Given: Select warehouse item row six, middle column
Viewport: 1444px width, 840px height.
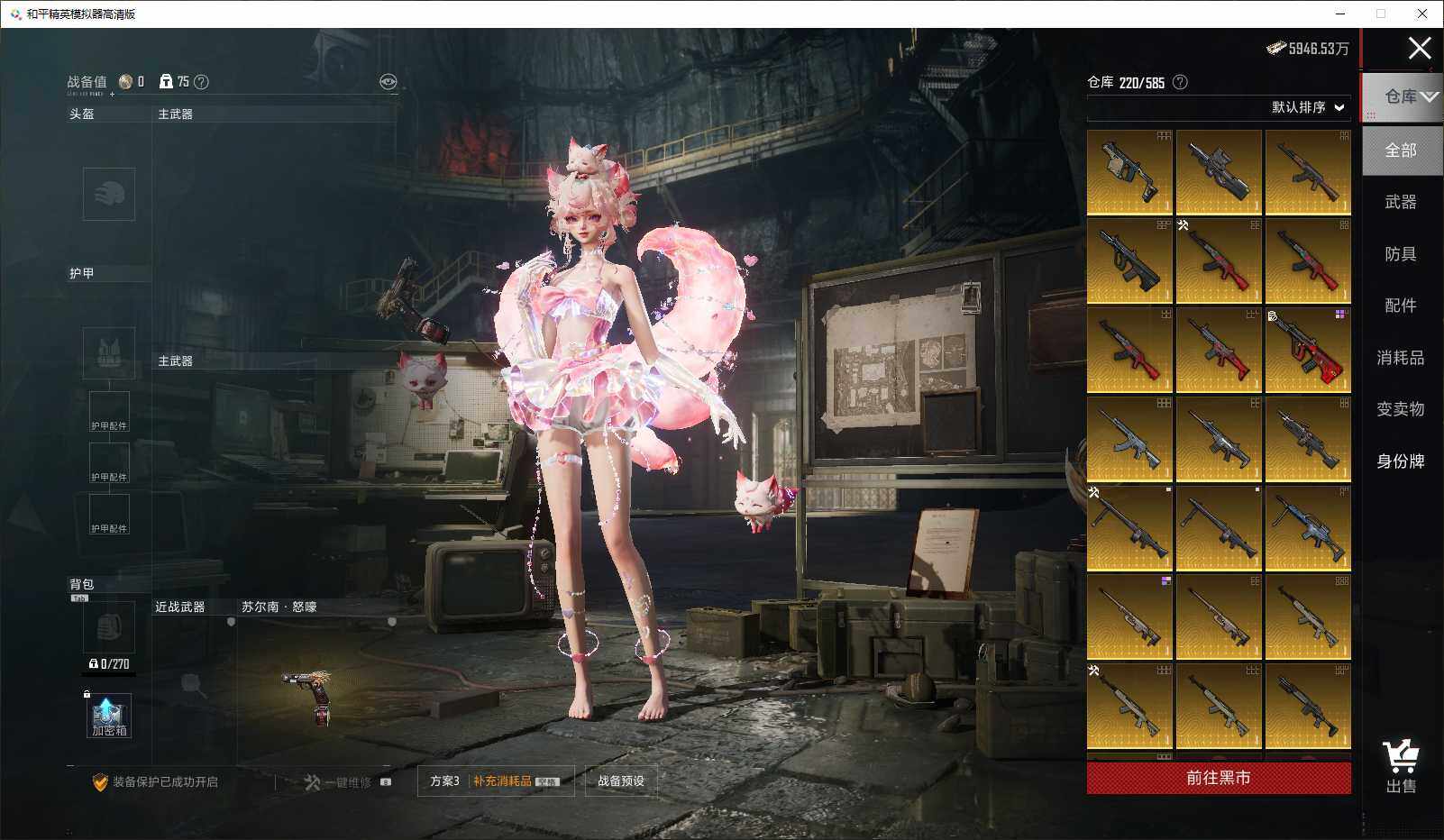Looking at the screenshot, I should click(1219, 618).
